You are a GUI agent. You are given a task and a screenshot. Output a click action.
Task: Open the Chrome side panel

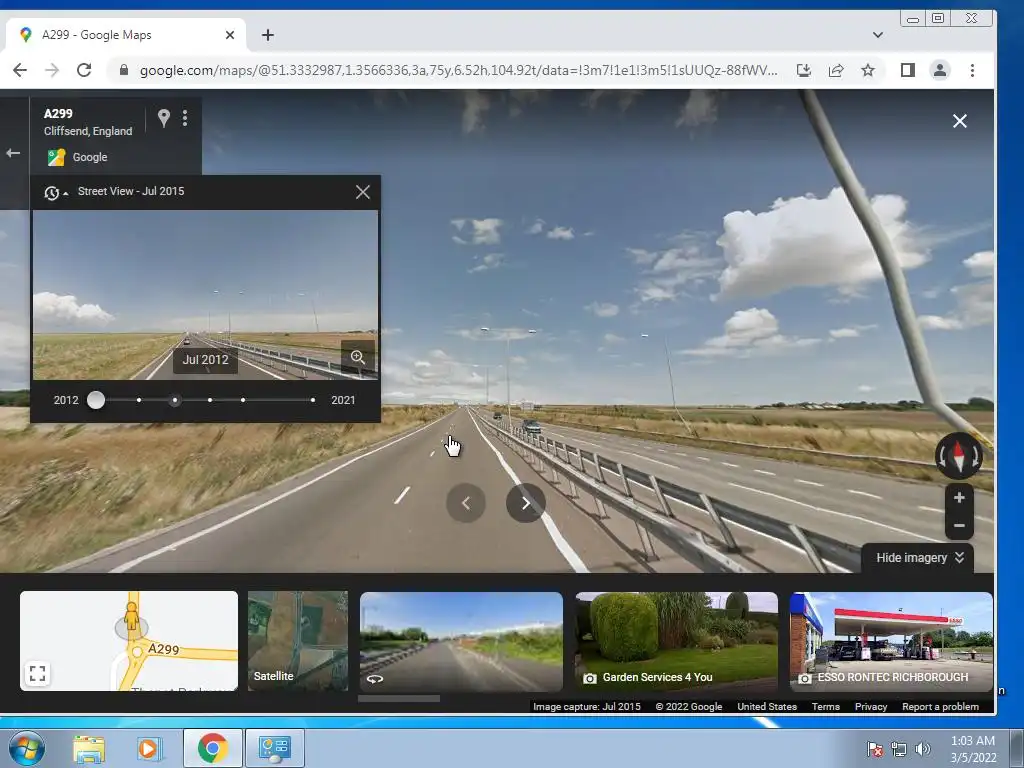pos(908,70)
